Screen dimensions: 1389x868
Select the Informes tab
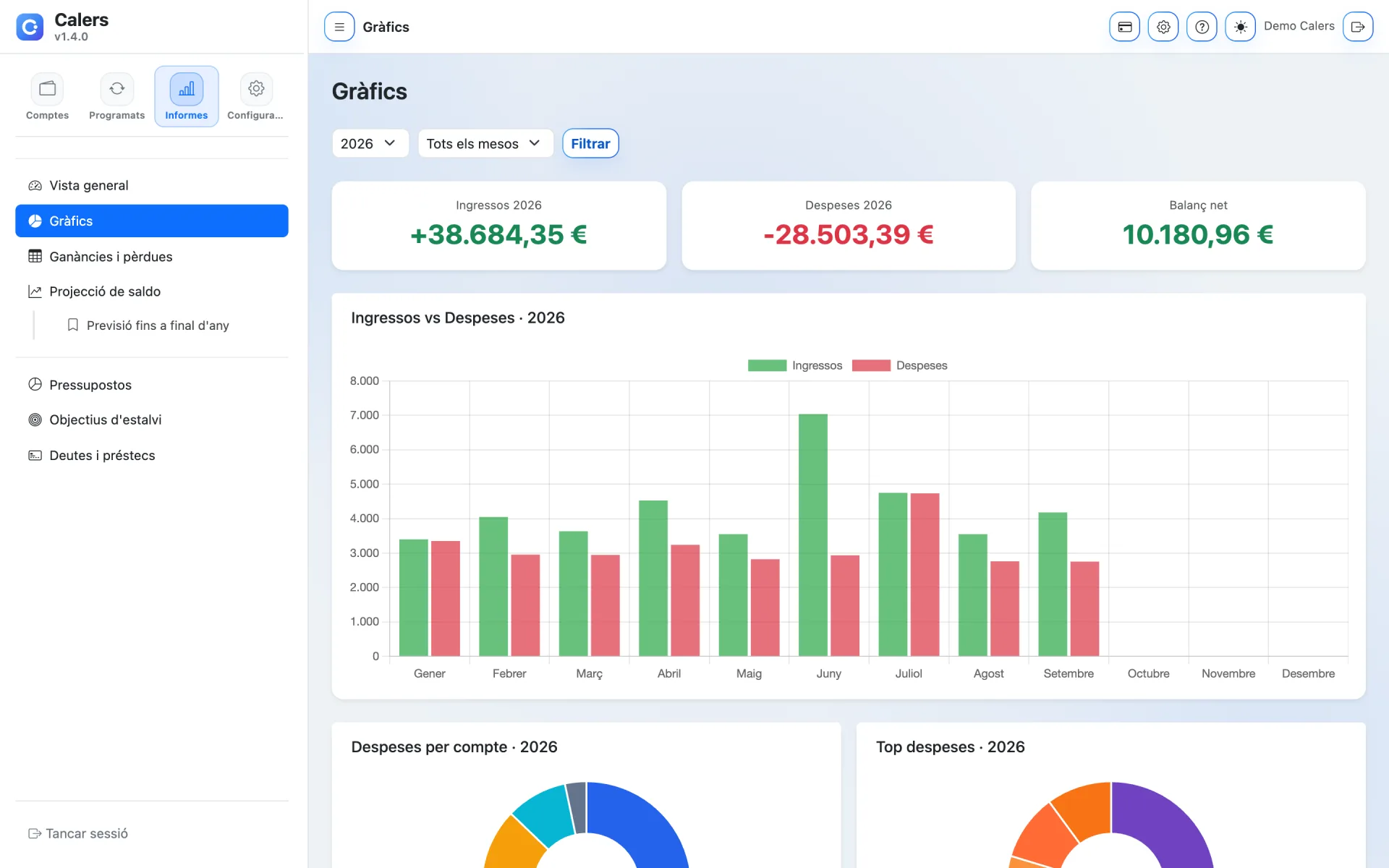(186, 96)
